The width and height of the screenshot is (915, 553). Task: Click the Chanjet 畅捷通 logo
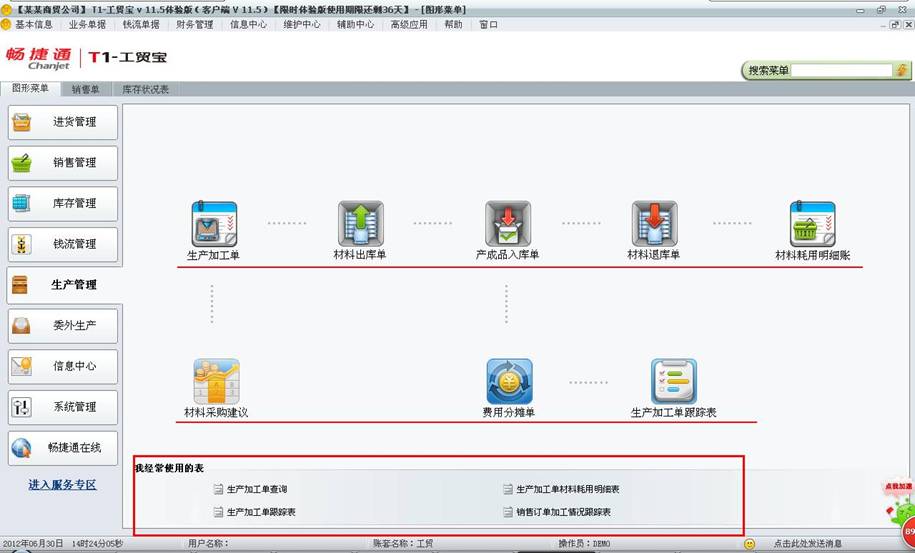tap(39, 58)
